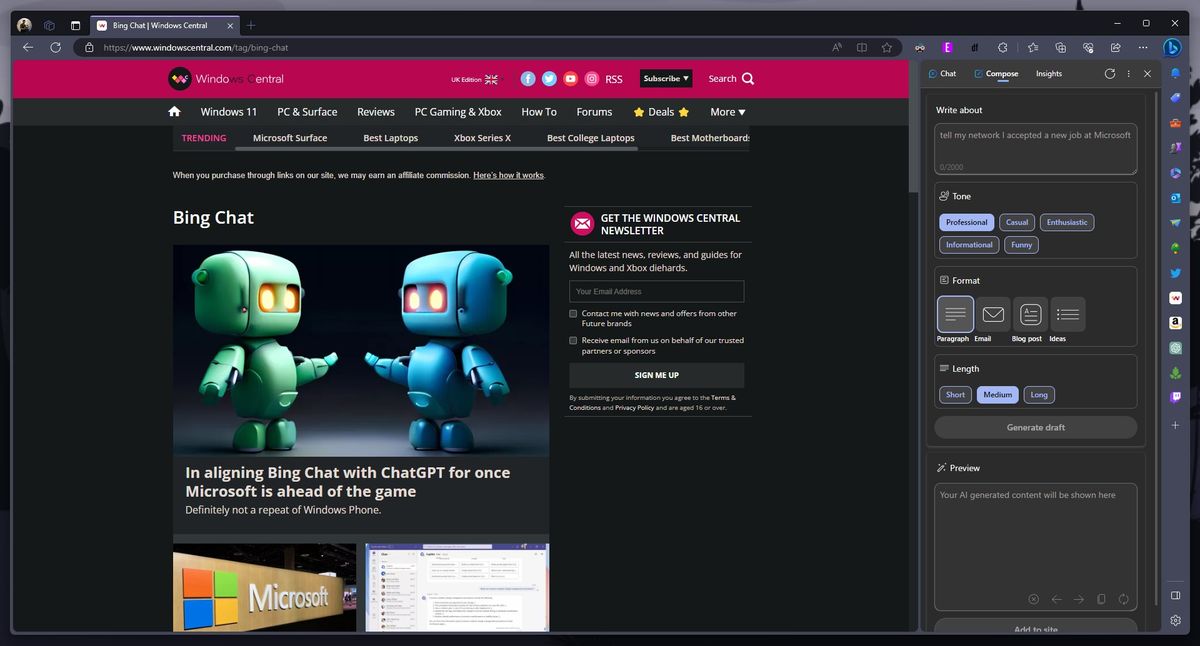This screenshot has width=1200, height=646.
Task: Choose Long length option
Action: (1039, 395)
